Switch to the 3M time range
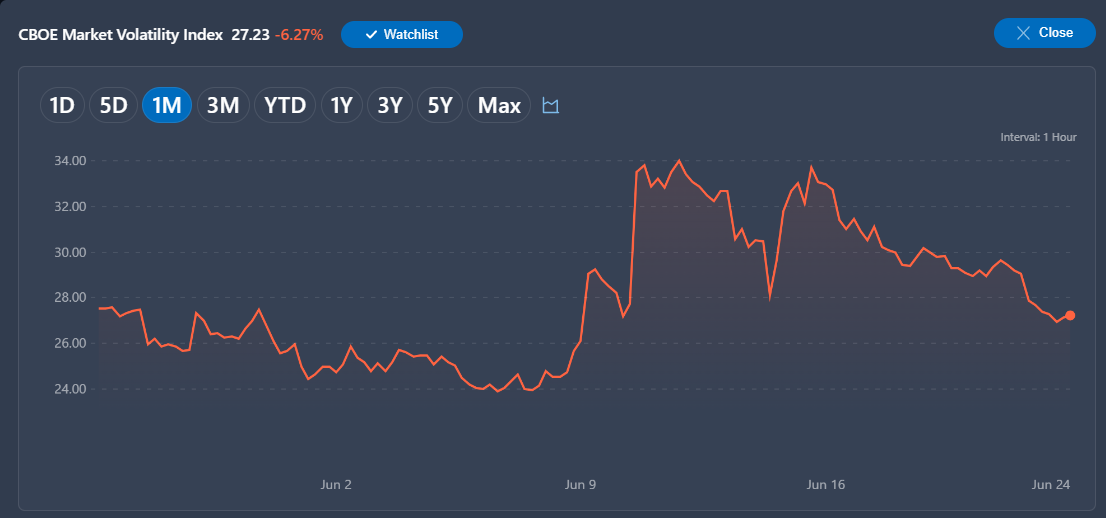1106x518 pixels. (x=223, y=105)
